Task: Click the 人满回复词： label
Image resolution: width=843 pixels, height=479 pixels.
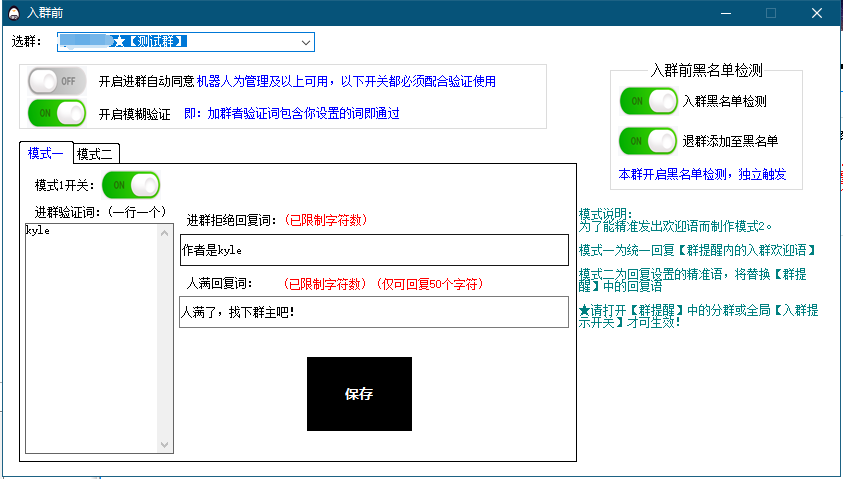Action: click(x=219, y=283)
